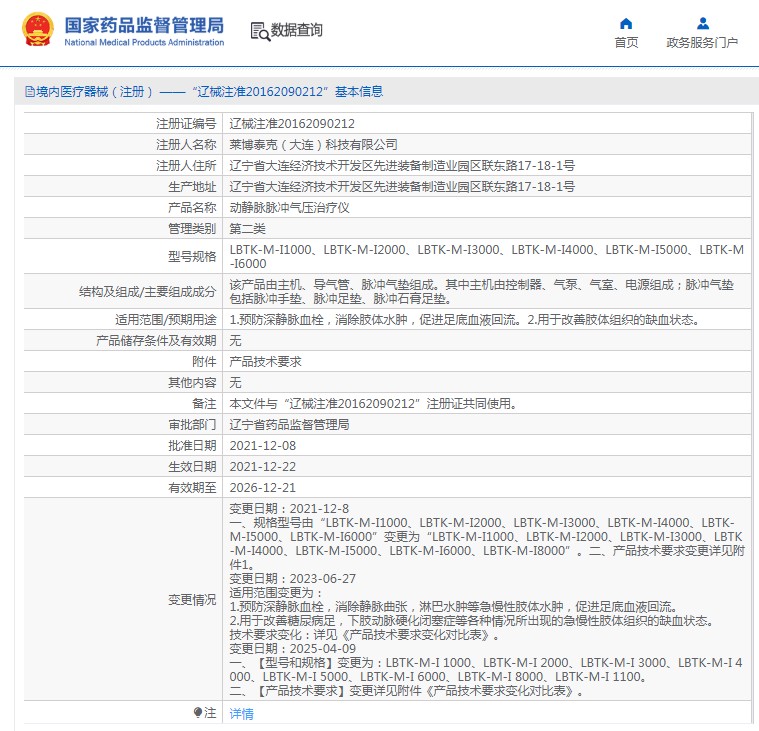Click the 产品技术要求 attachment cell
Image resolution: width=759 pixels, height=731 pixels.
[x=486, y=362]
